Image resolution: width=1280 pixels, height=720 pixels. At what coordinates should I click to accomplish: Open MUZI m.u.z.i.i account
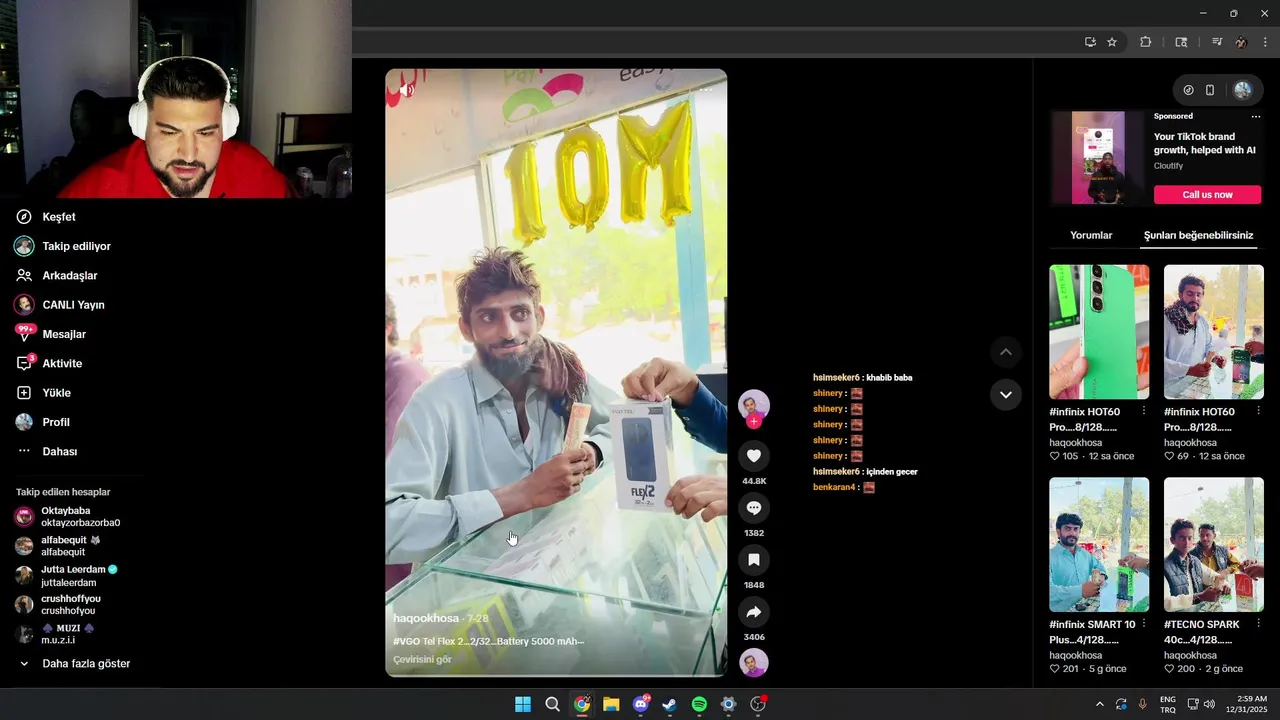[x=55, y=633]
